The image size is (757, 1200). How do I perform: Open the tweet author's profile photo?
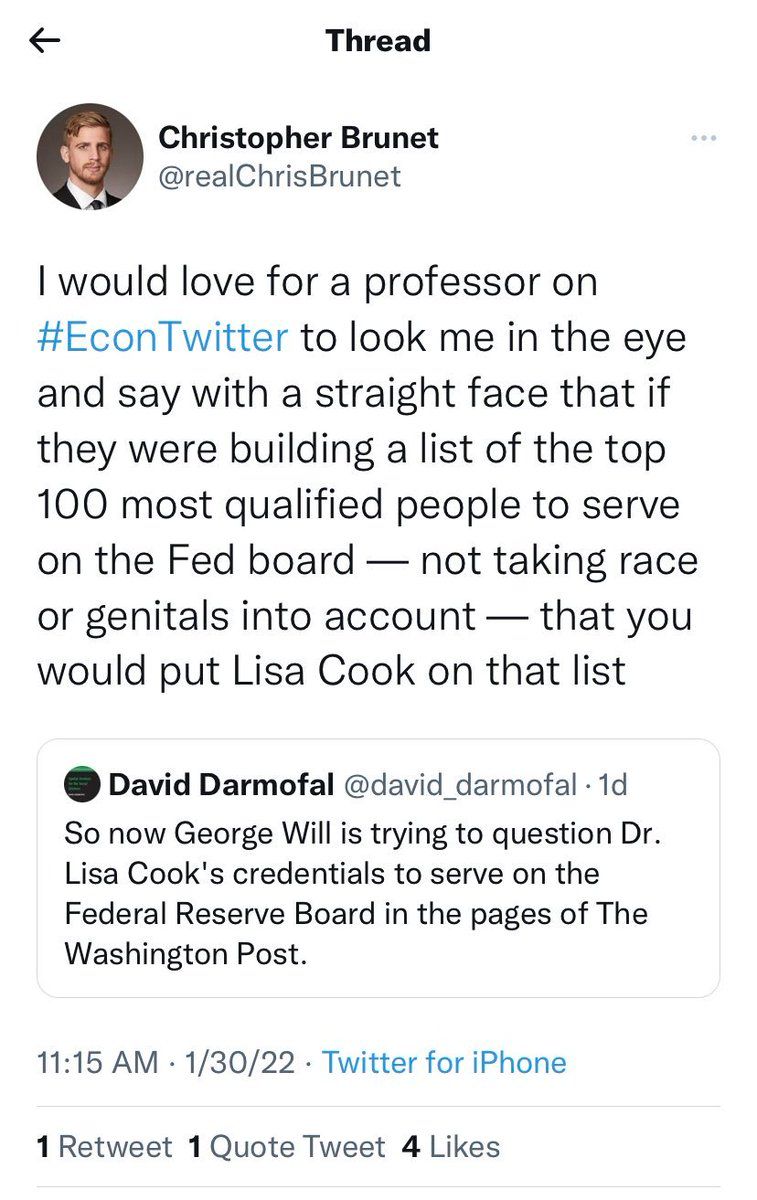(x=90, y=157)
